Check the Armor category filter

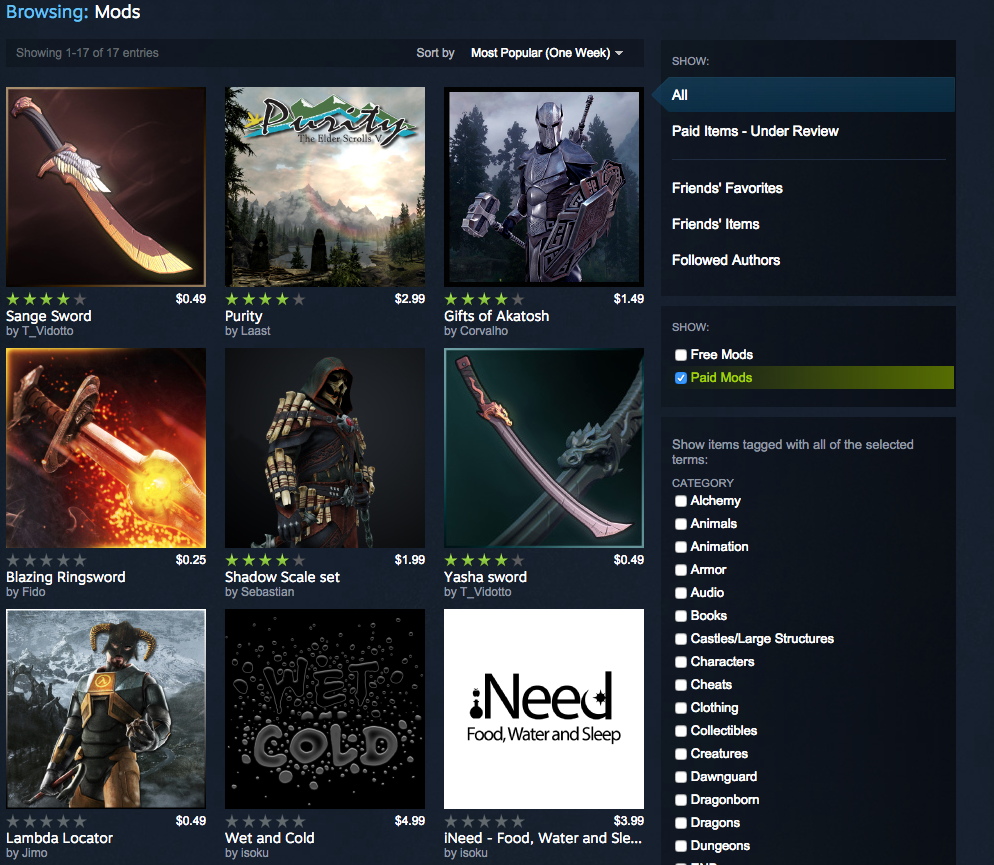(681, 570)
